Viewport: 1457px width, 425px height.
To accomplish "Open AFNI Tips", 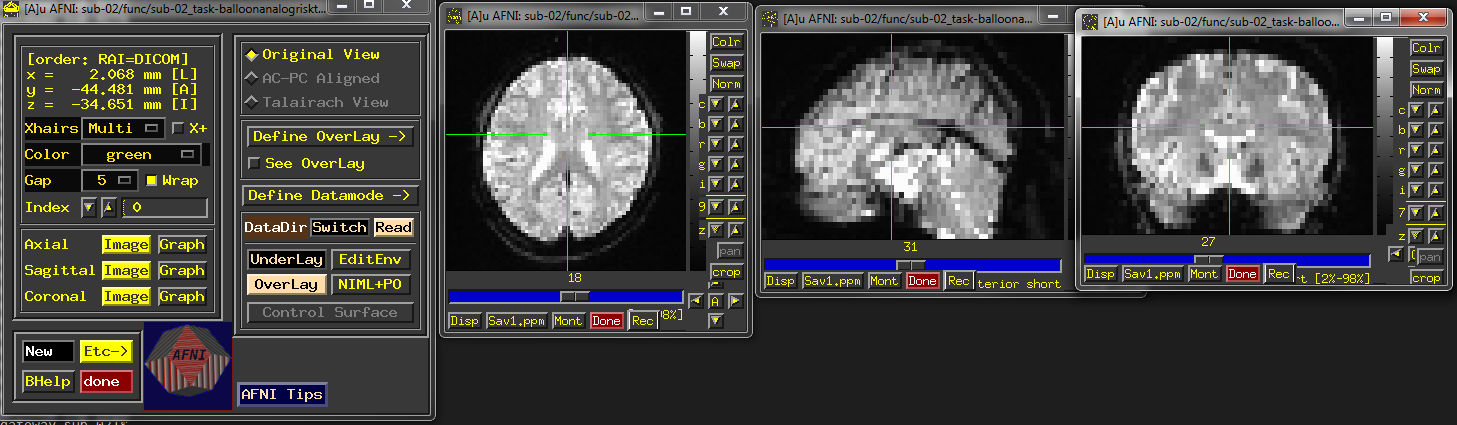I will 282,394.
